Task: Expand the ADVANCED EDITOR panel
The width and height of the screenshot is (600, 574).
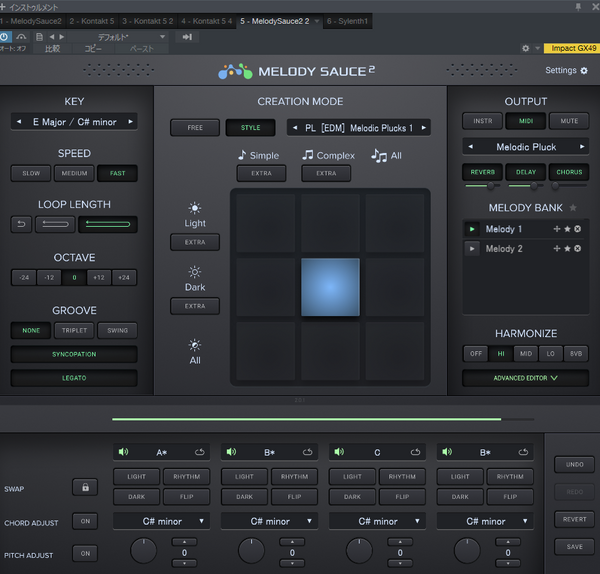Action: pos(525,378)
